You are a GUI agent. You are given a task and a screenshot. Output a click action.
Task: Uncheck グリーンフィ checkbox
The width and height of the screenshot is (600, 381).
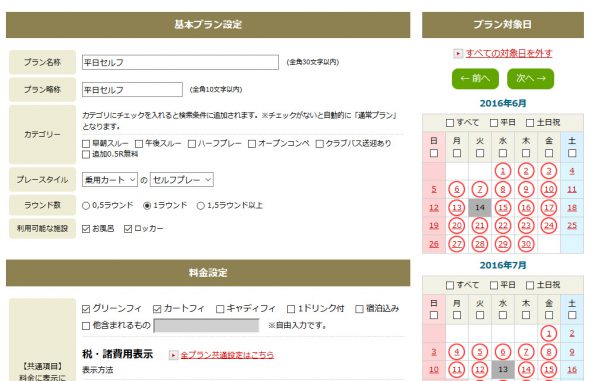(86, 309)
